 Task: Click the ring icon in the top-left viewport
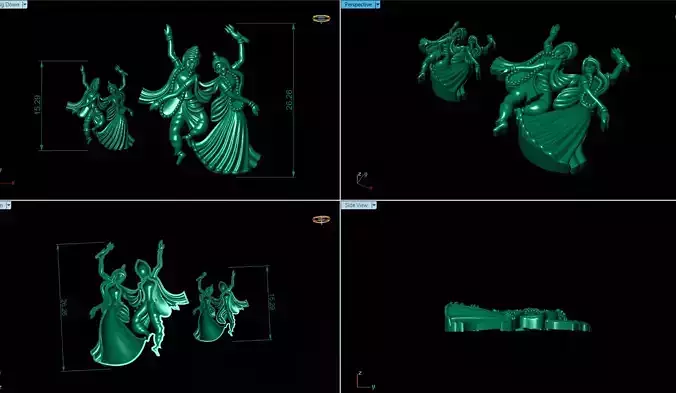click(x=321, y=19)
